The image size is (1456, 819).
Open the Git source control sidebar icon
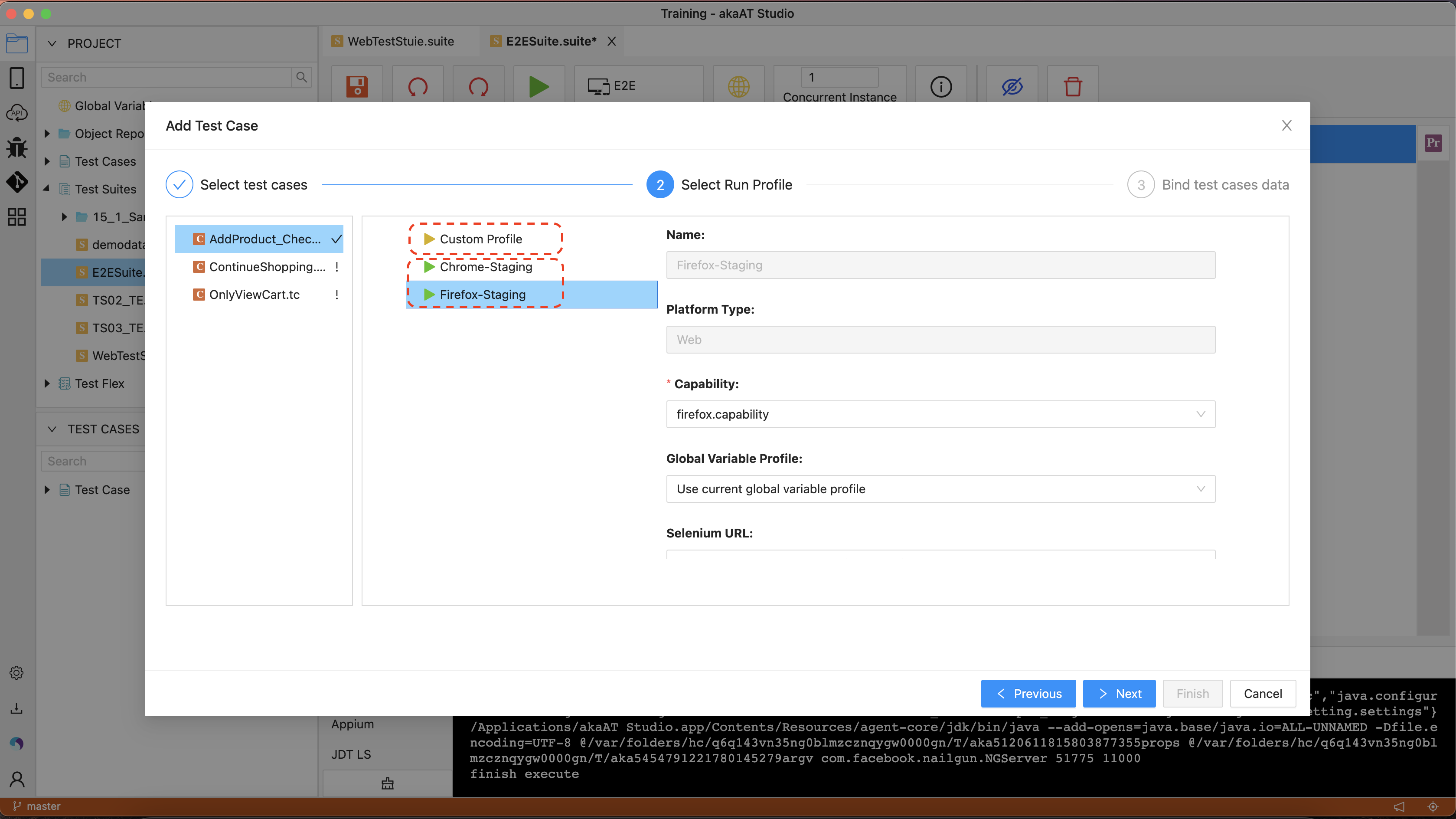(x=17, y=182)
